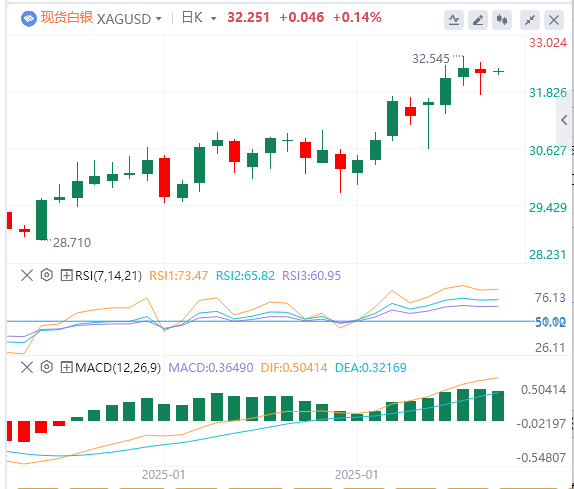This screenshot has height=489, width=574.
Task: Click the price change +0.046
Action: coord(302,17)
